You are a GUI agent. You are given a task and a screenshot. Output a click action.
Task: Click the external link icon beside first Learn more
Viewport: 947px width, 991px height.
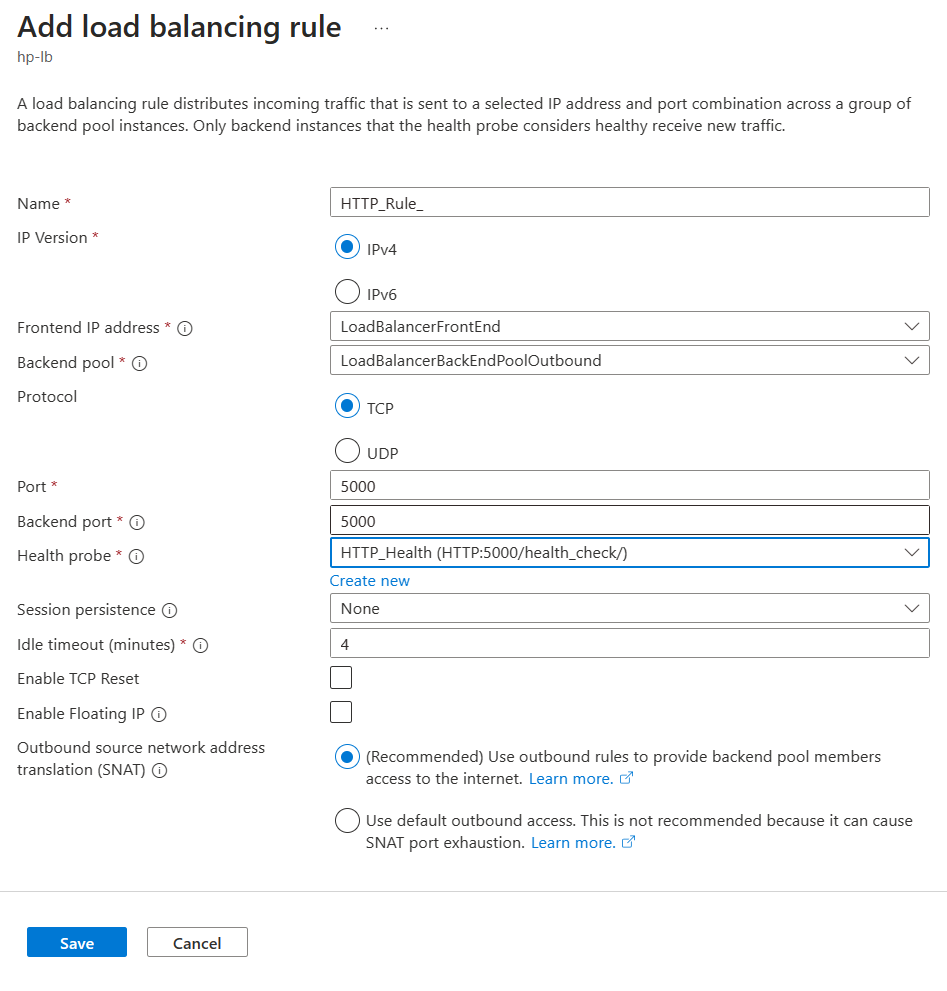pyautogui.click(x=626, y=778)
